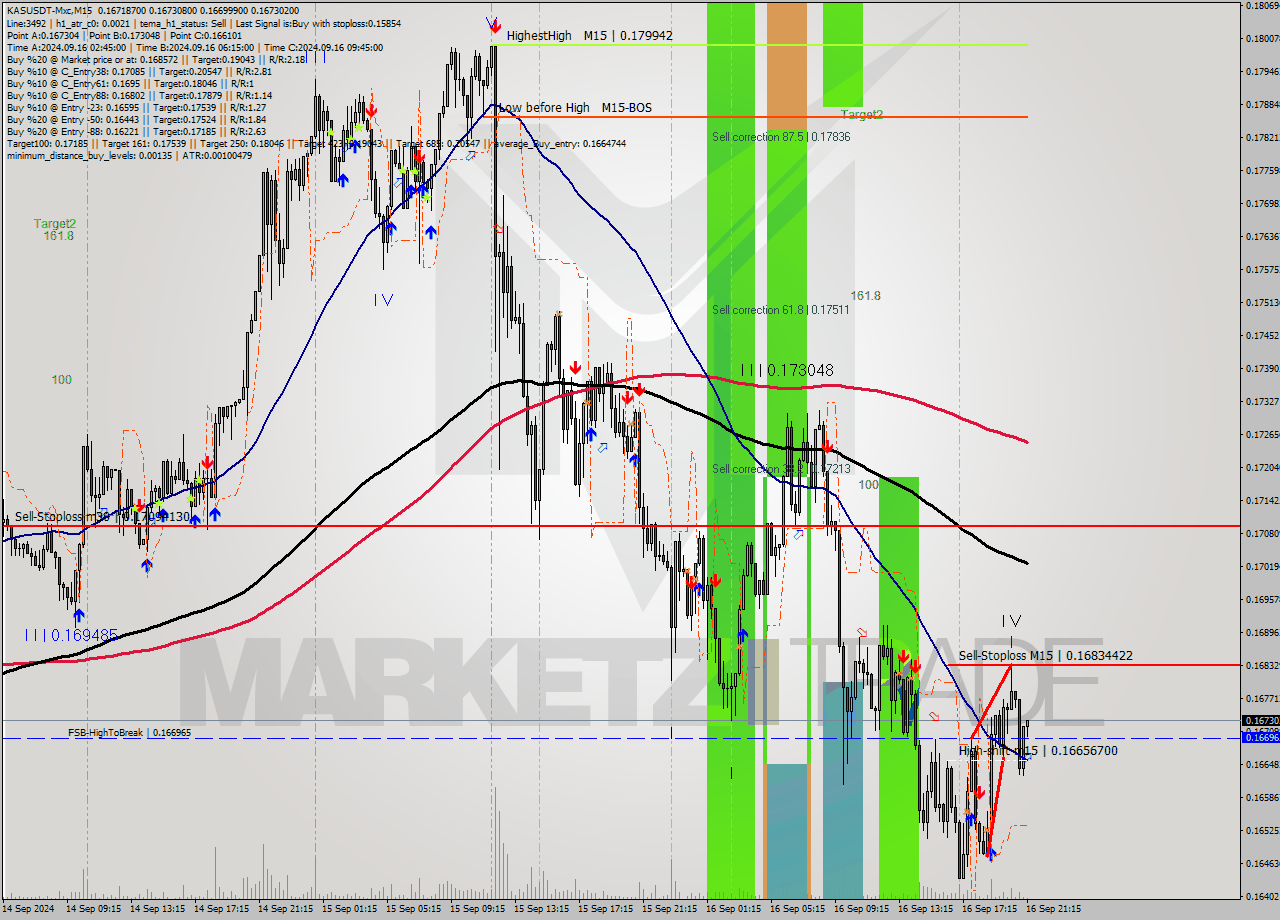Click the I I I 0.169485 wave label
1280x920 pixels.
coord(71,635)
